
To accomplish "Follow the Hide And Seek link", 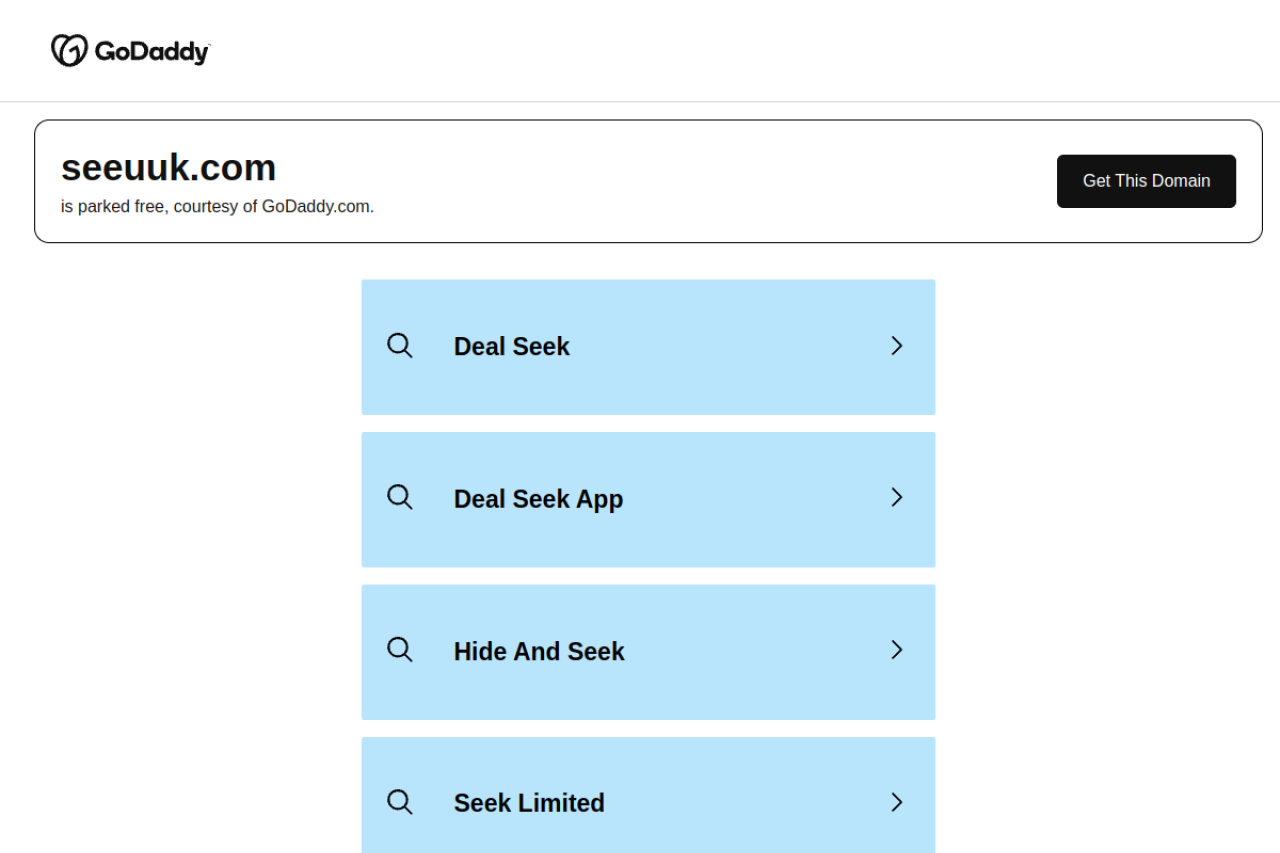I will pyautogui.click(x=539, y=651).
